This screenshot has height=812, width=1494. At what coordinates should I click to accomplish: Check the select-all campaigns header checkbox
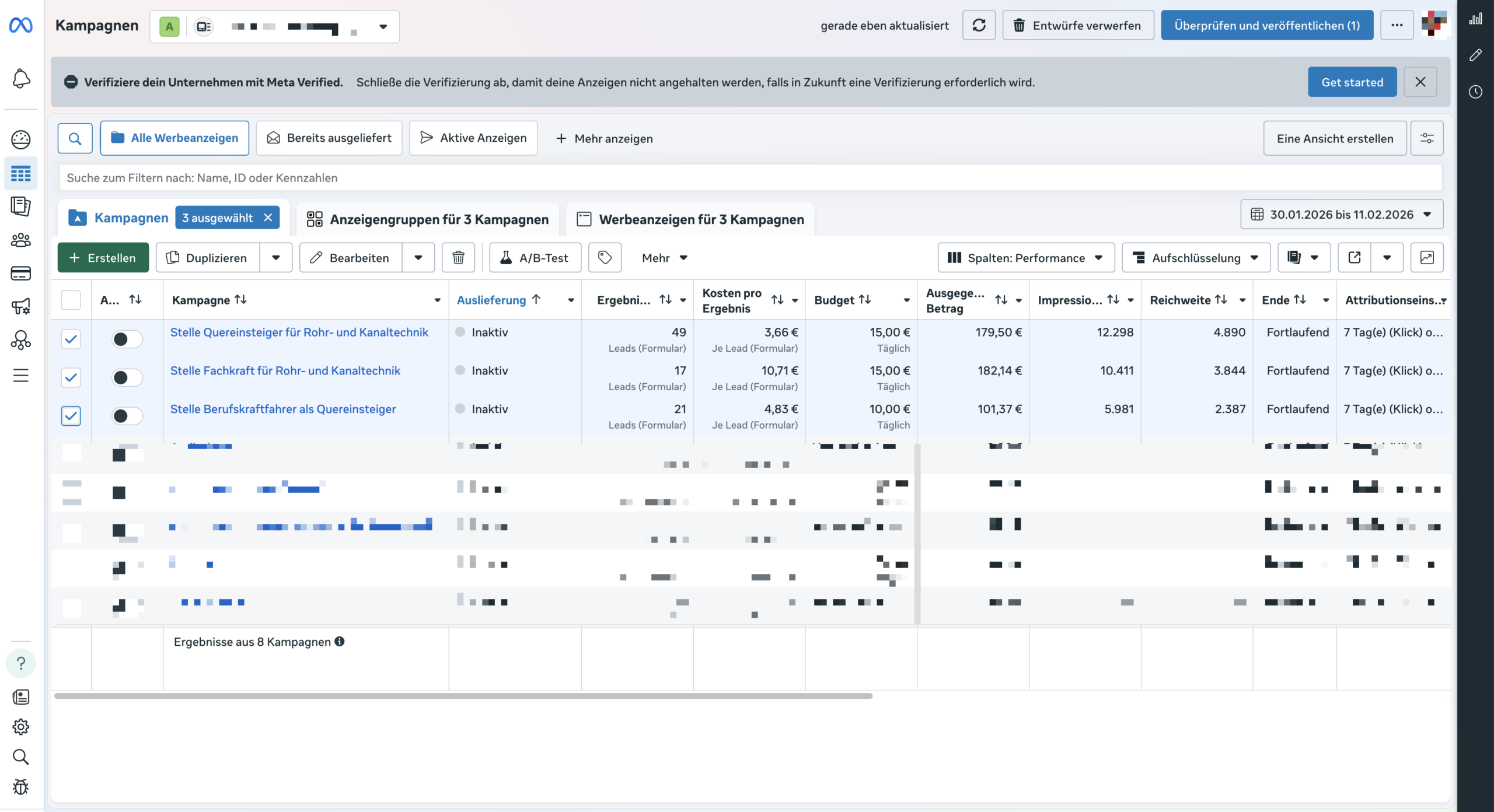pos(71,300)
